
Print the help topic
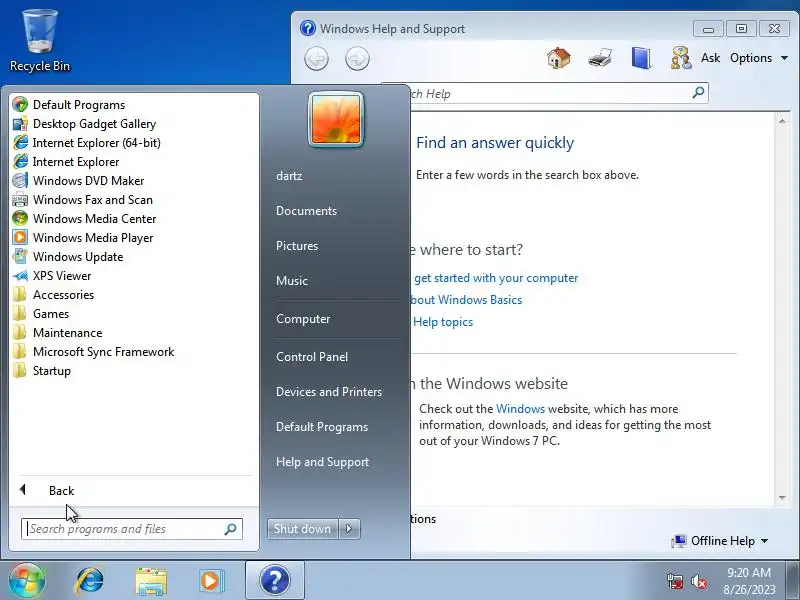(600, 58)
